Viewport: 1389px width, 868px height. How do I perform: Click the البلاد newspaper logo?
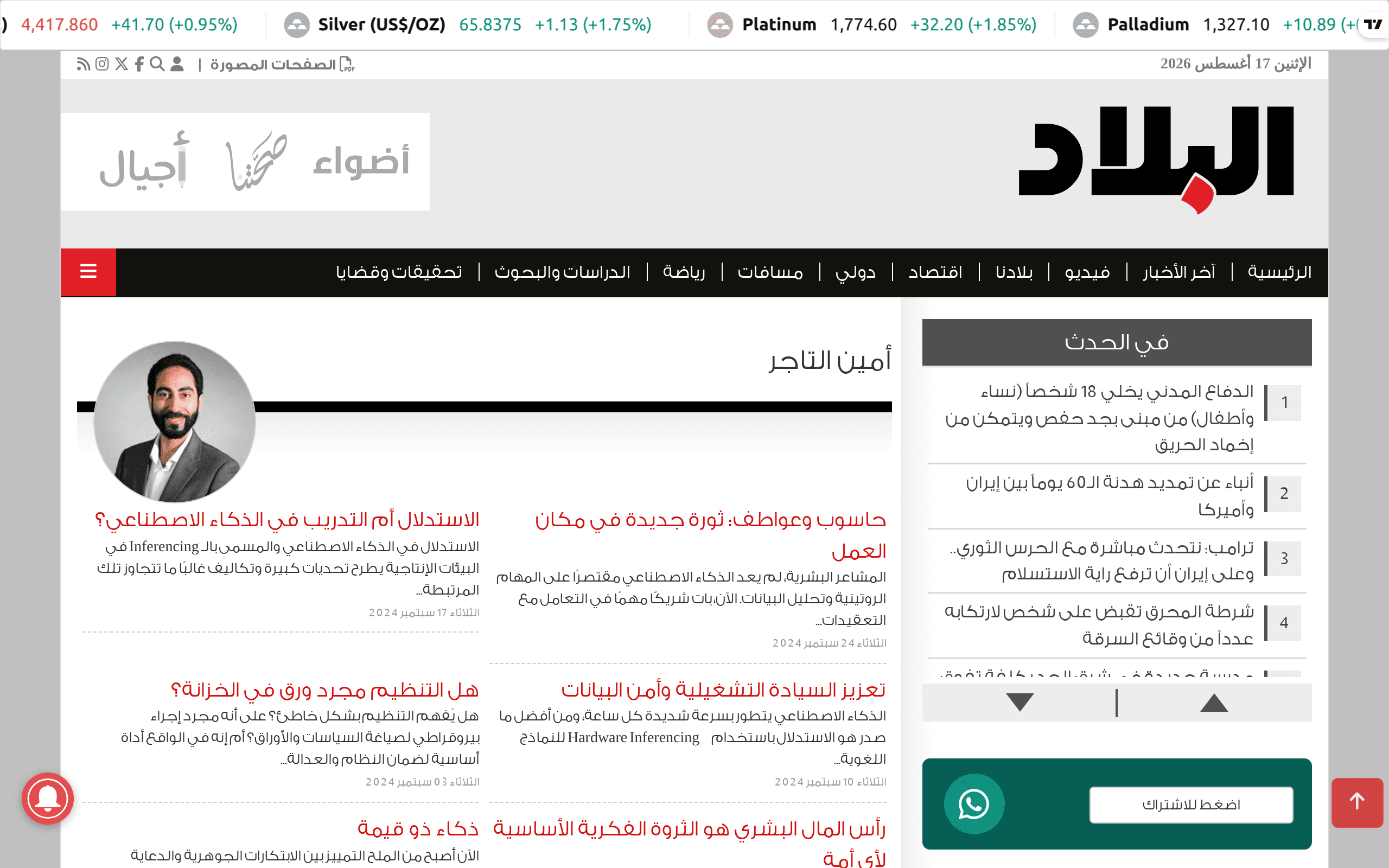(1156, 159)
